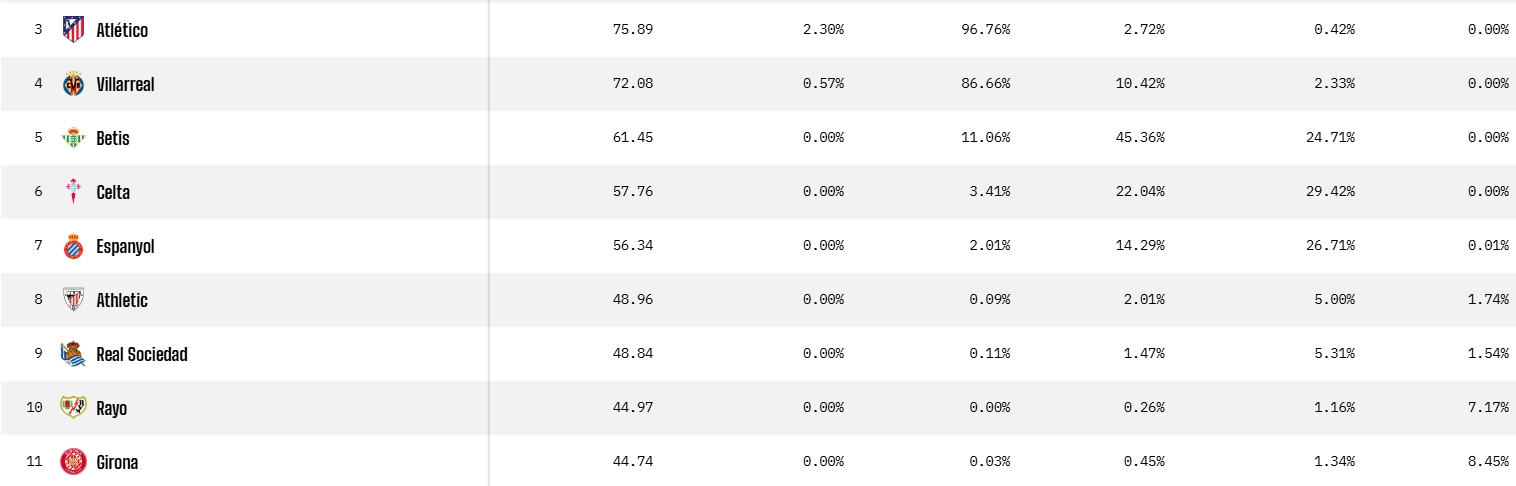Click the Girona red crest icon
Screen dimensions: 1516x486
(73, 462)
